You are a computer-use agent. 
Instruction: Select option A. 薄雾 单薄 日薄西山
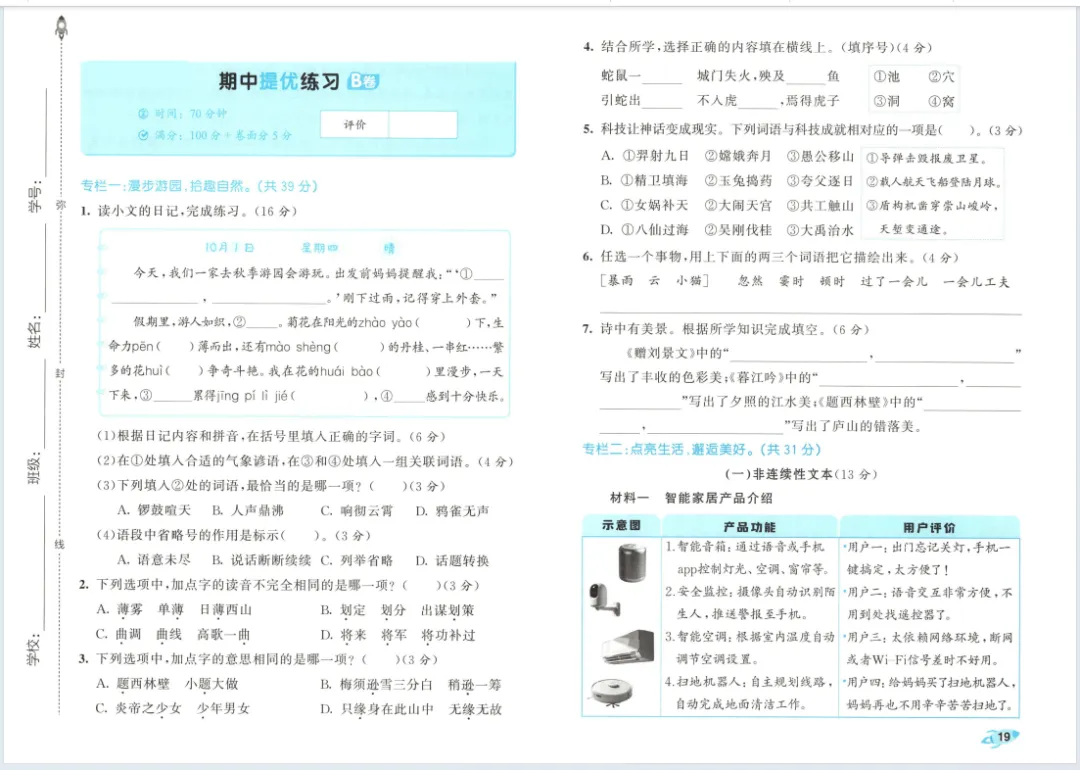click(x=174, y=610)
